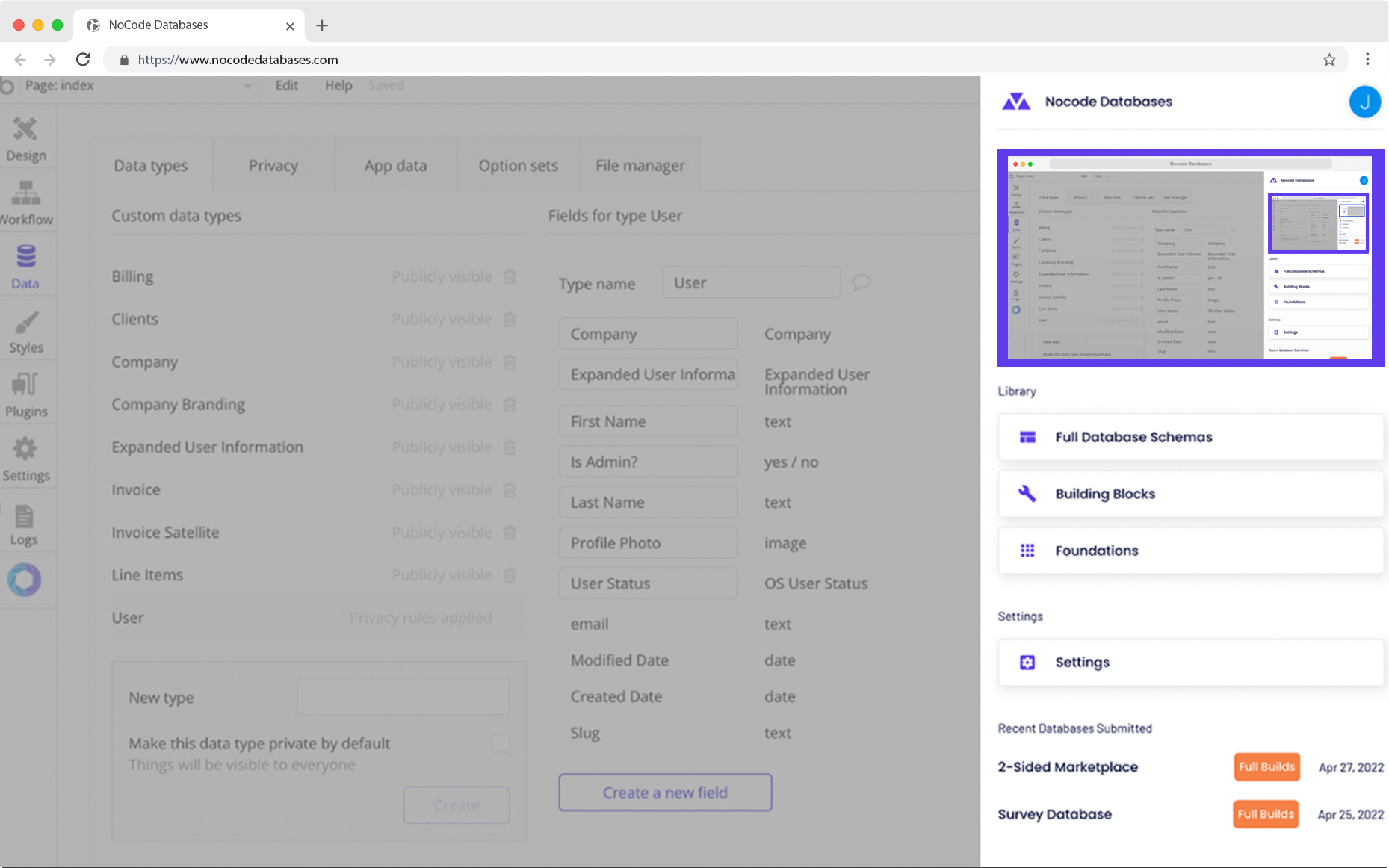Toggle 'Make this data type private by default' checkbox
This screenshot has width=1389, height=868.
click(501, 743)
